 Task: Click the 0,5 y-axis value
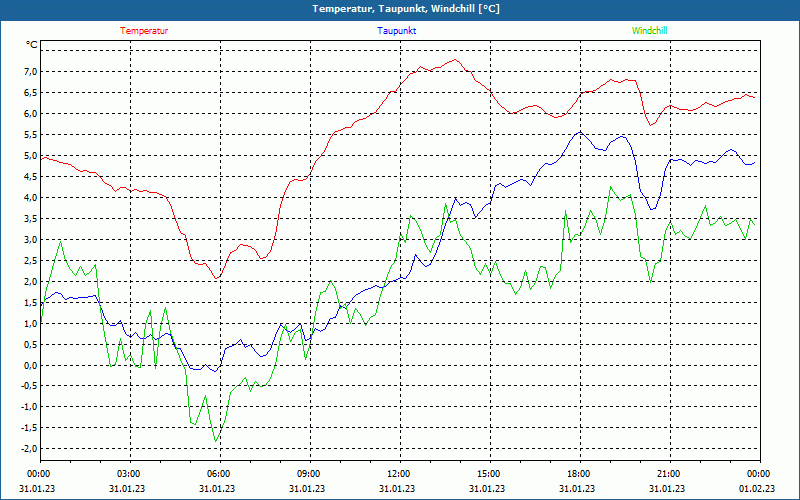pyautogui.click(x=32, y=344)
